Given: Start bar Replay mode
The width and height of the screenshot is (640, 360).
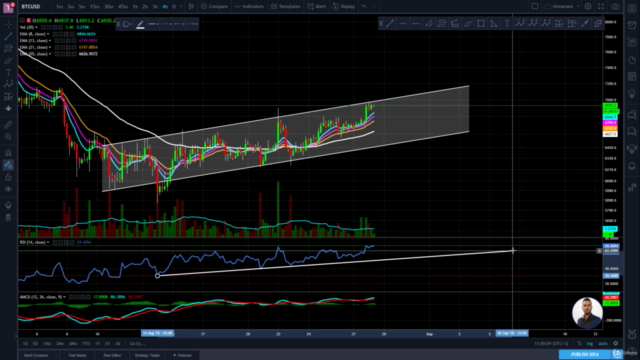Looking at the screenshot, I should (x=344, y=7).
